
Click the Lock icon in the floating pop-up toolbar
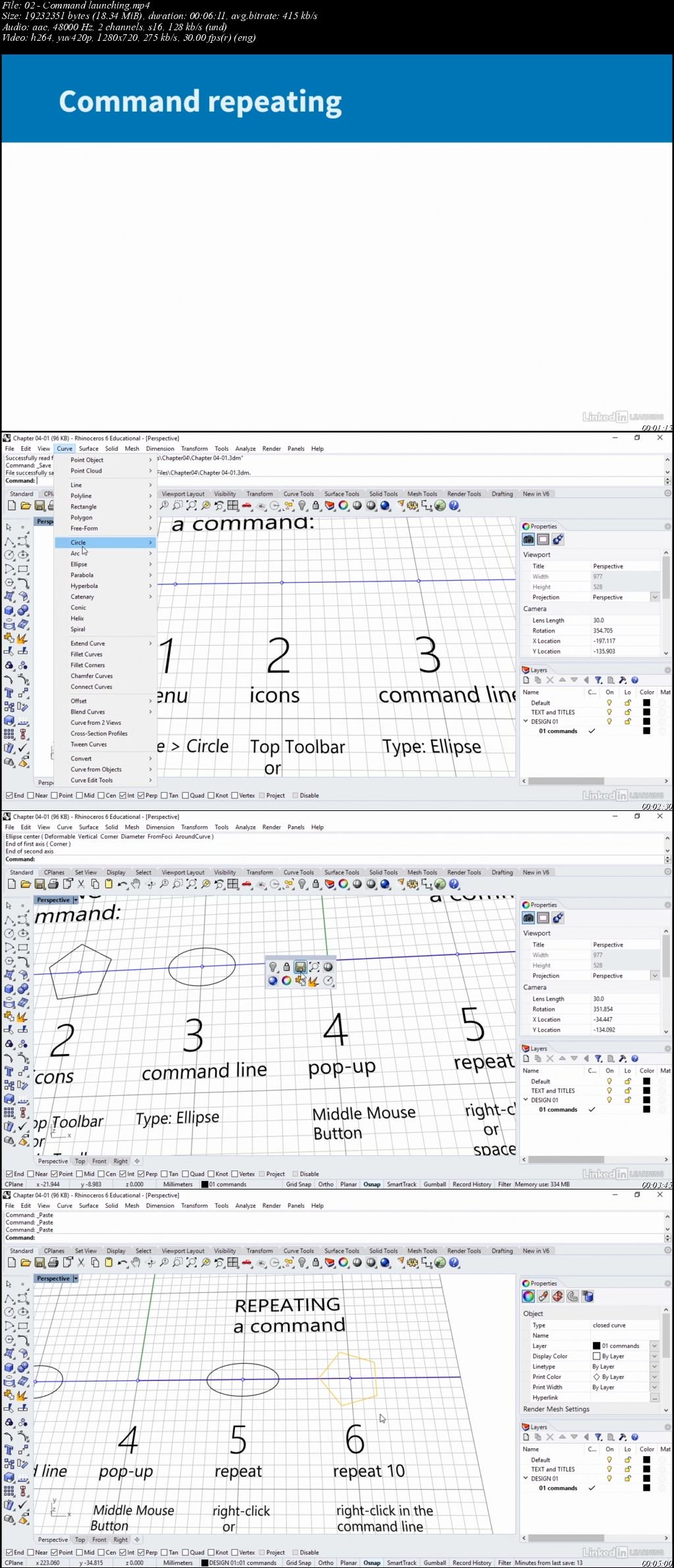click(286, 967)
